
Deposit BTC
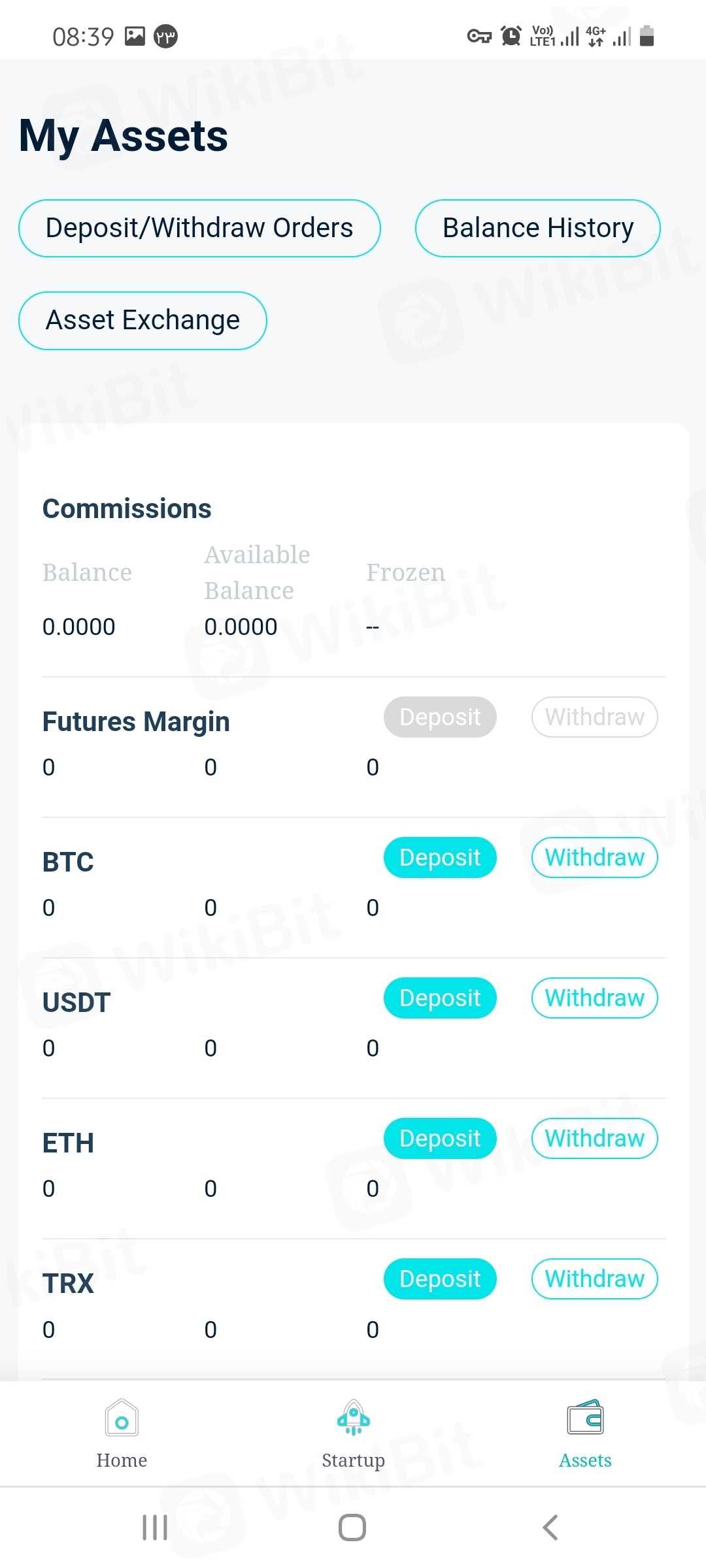click(x=440, y=857)
